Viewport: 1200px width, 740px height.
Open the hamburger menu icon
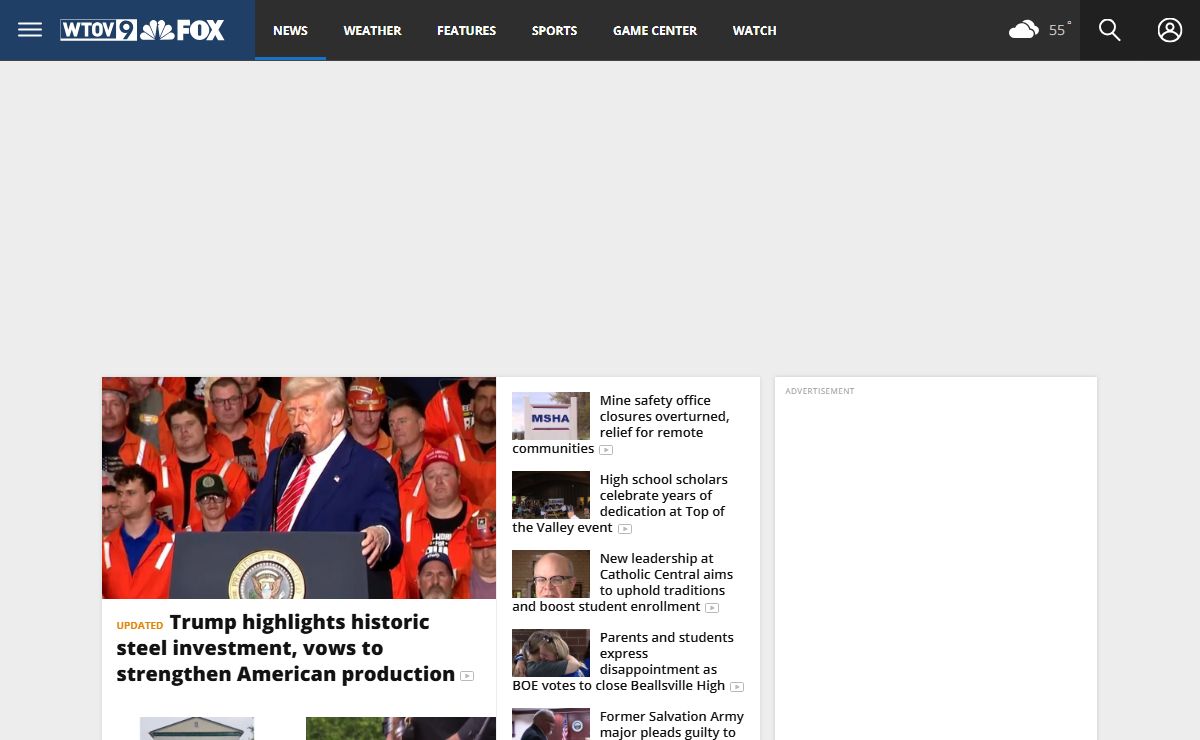pos(30,30)
